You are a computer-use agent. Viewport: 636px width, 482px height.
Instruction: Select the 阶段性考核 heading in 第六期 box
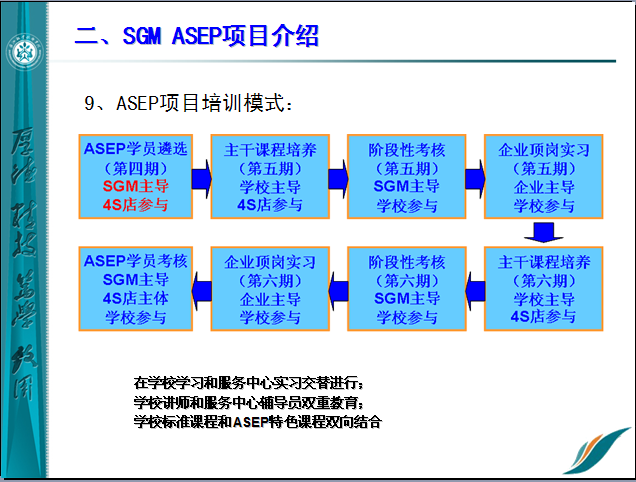coord(407,262)
